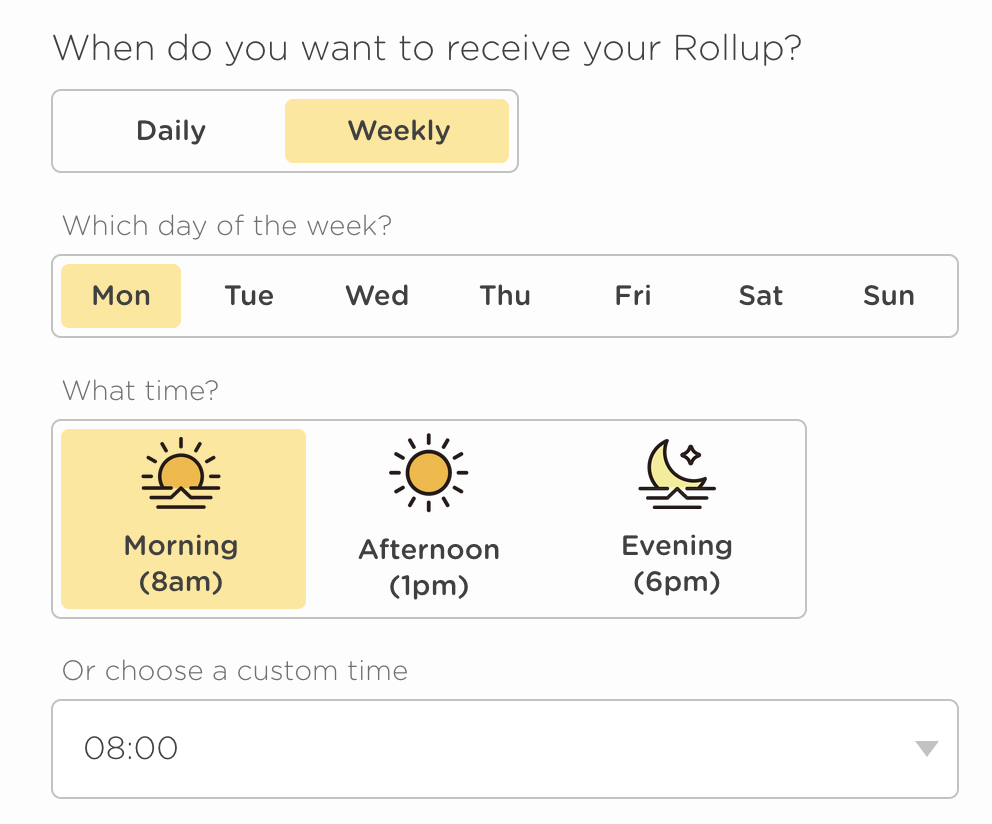Keep Weekly rollup frequency selected
This screenshot has width=992, height=824.
(397, 131)
